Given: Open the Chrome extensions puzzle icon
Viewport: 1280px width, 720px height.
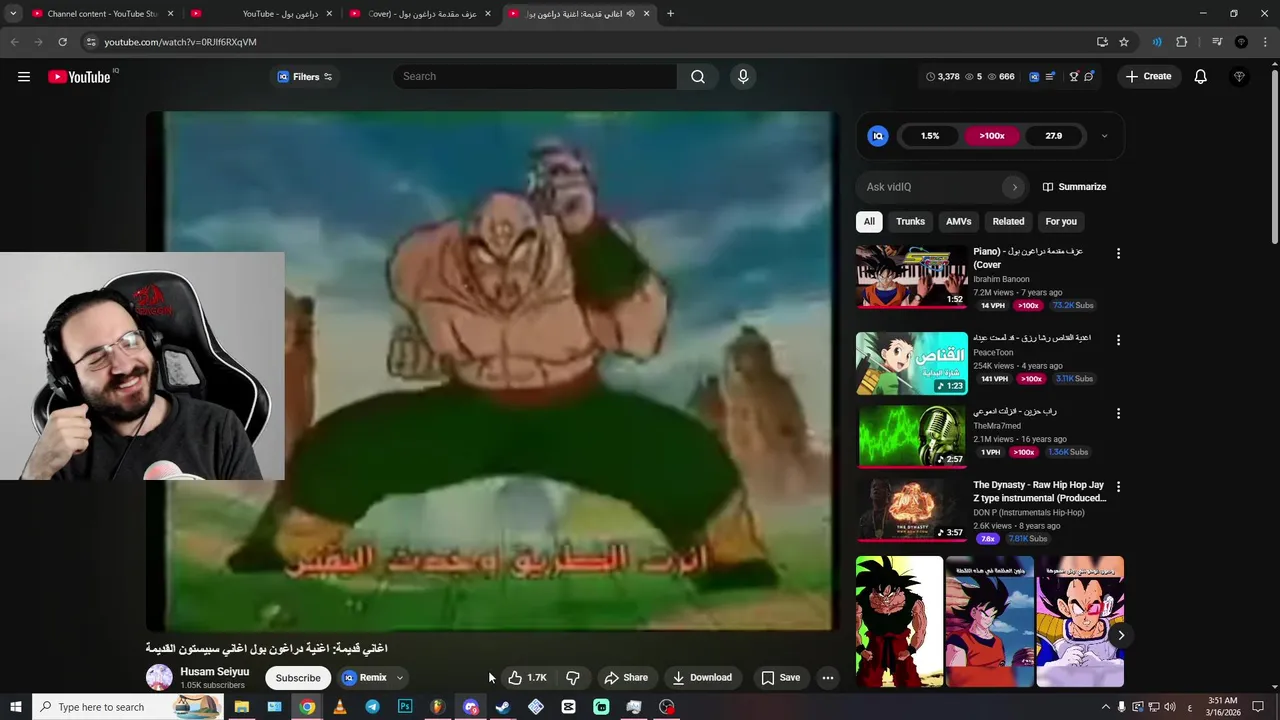Looking at the screenshot, I should (x=1182, y=42).
